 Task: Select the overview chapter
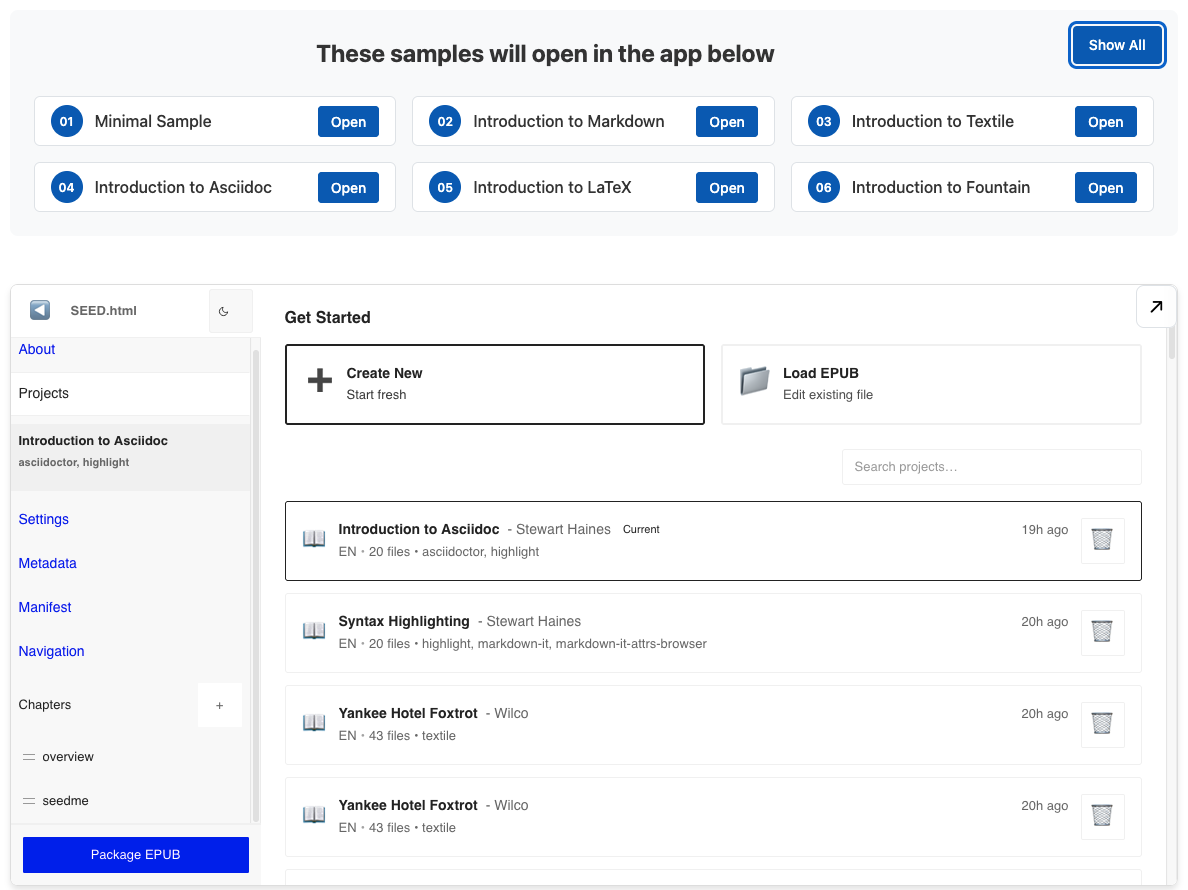tap(68, 757)
